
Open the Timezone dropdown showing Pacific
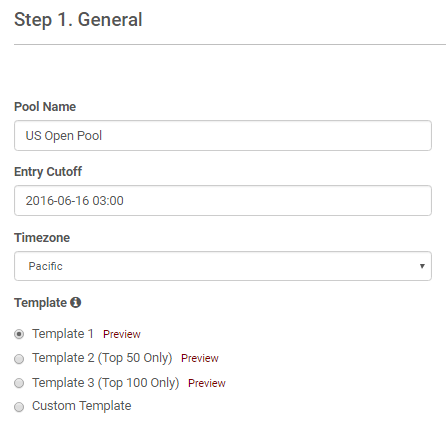coord(223,266)
